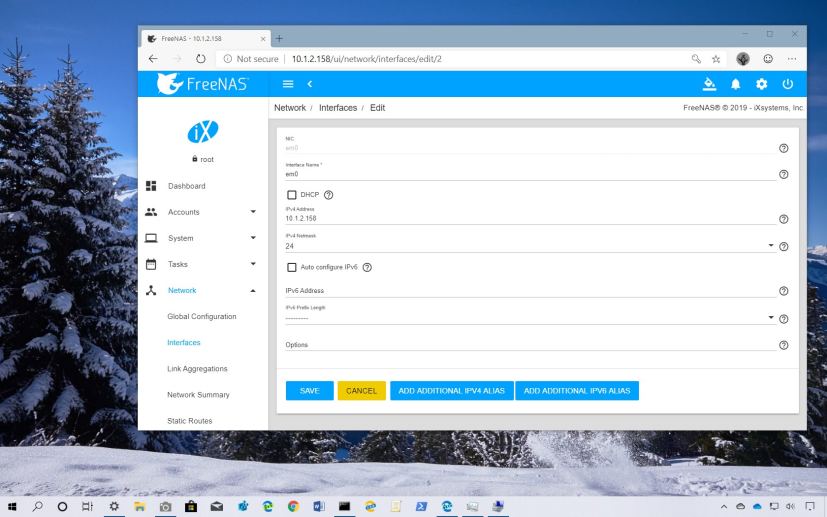Open Network Summary in sidebar
Screen dimensions: 827x517
tap(198, 395)
